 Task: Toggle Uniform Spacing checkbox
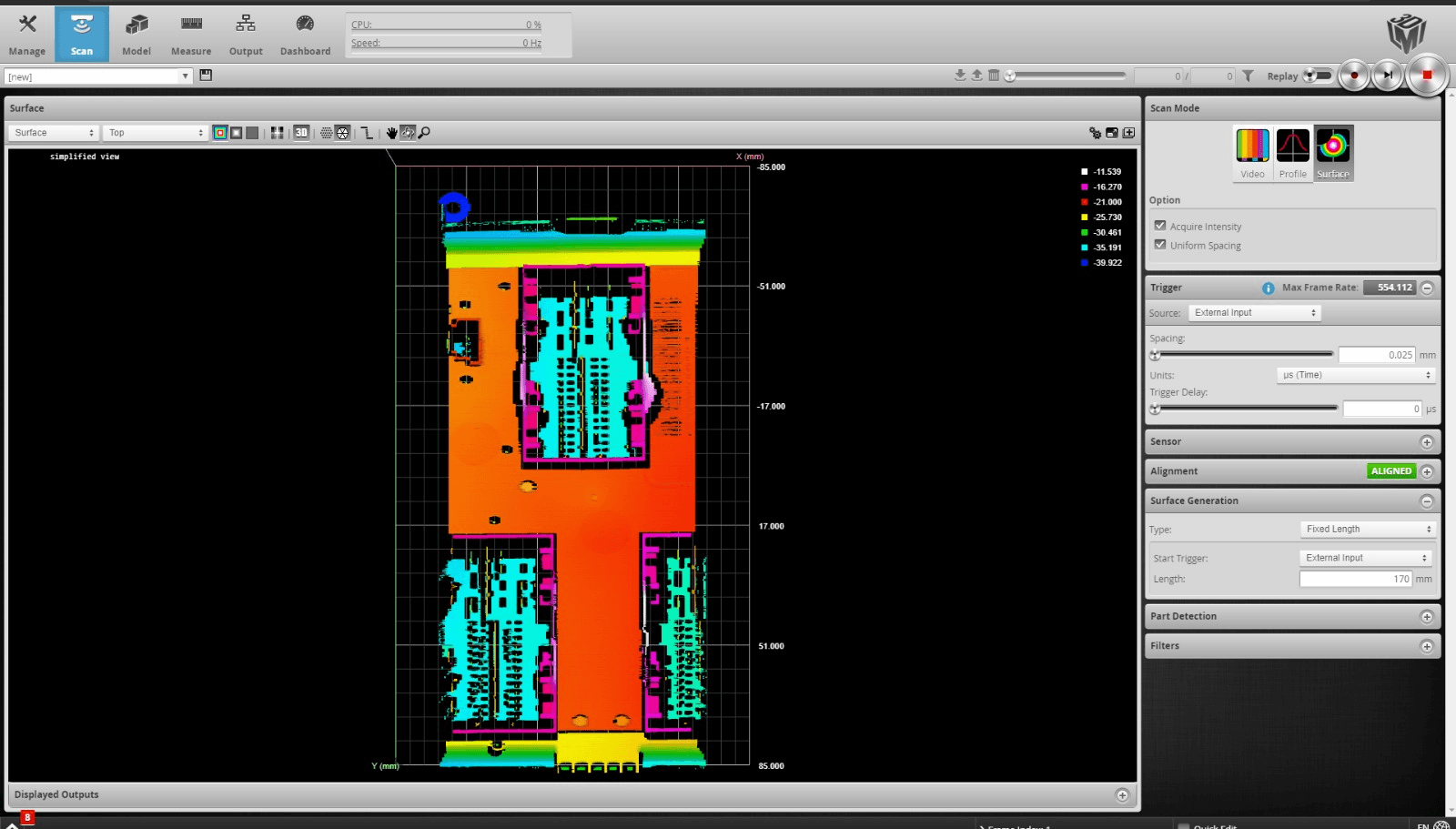tap(1160, 245)
